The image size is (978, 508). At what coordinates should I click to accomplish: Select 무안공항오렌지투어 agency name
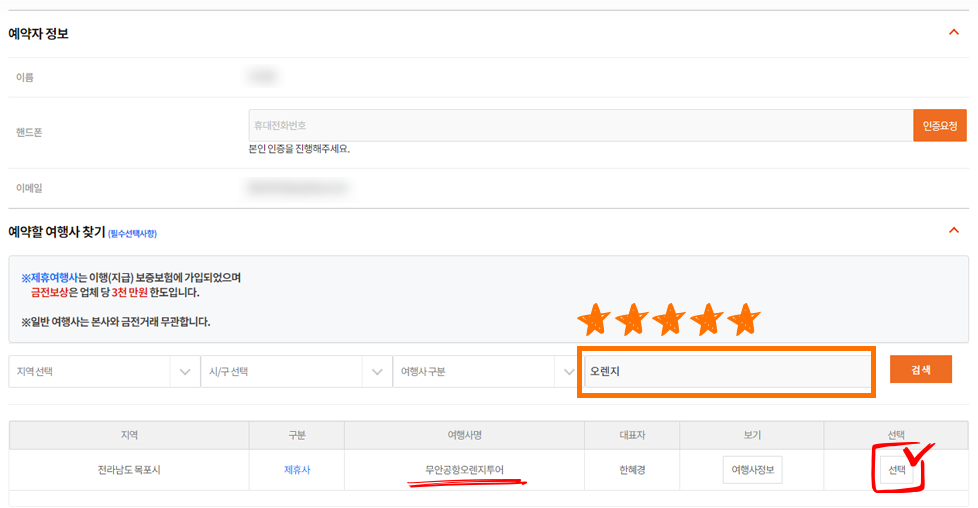click(x=464, y=470)
